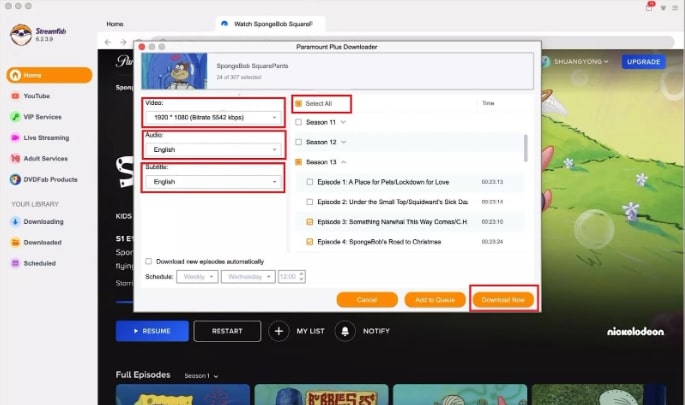Open the top-right hamburger menu icon
Screen dimensions: 685x405
(x=675, y=8)
